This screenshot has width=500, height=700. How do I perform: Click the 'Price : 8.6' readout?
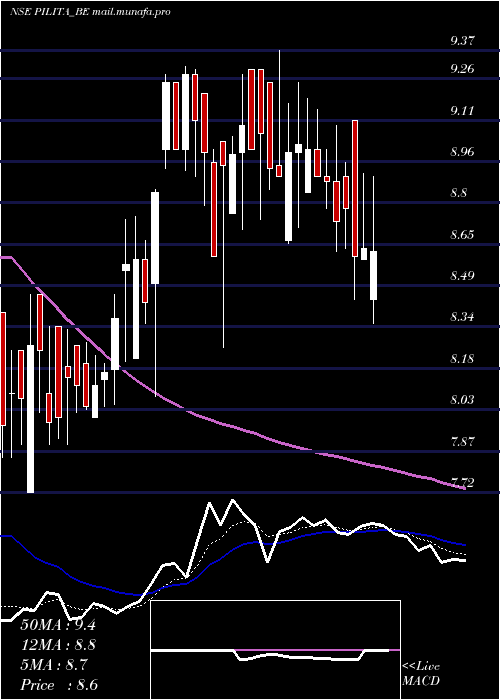click(59, 685)
